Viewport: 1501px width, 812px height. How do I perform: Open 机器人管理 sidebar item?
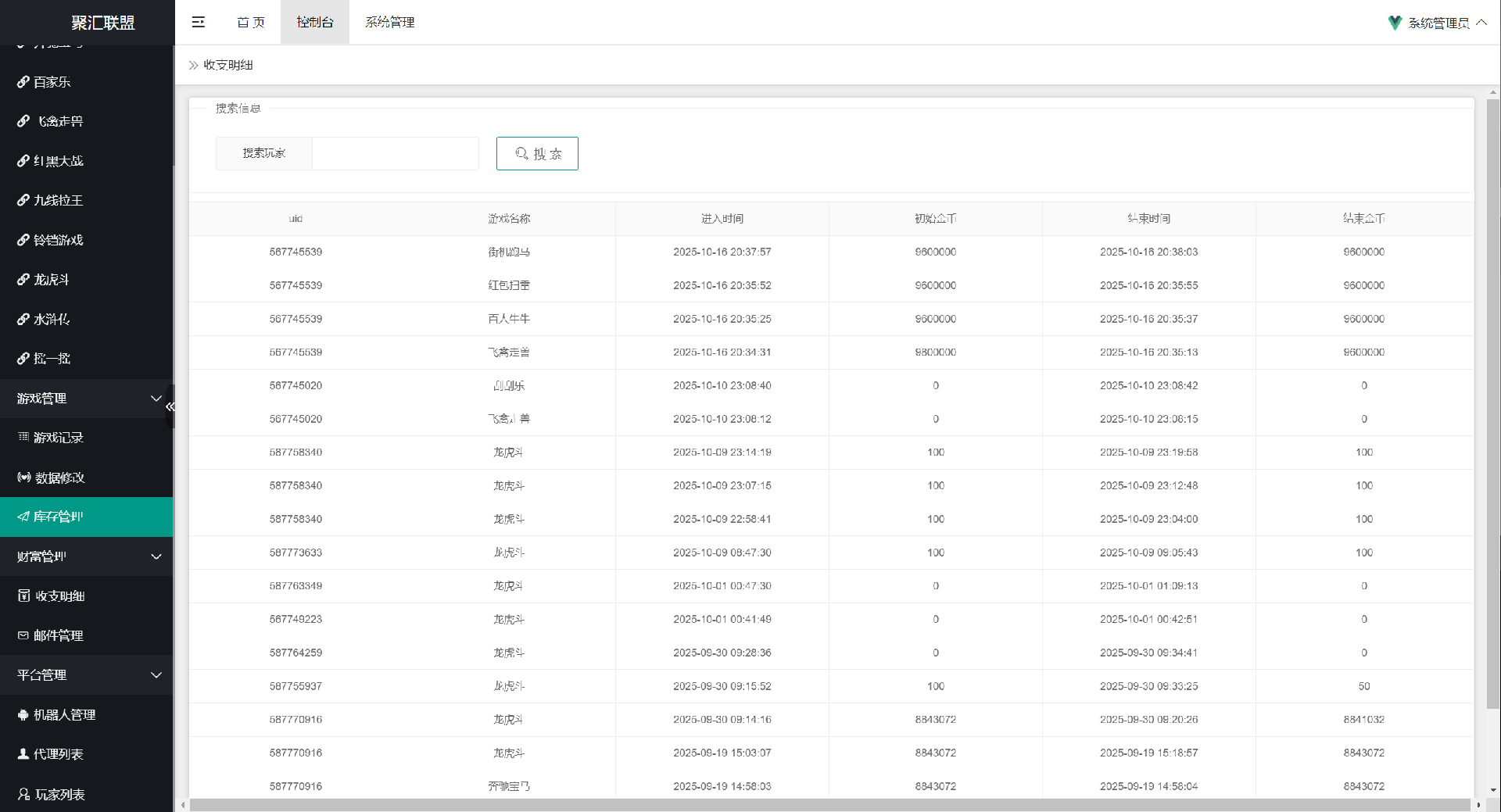(x=64, y=715)
